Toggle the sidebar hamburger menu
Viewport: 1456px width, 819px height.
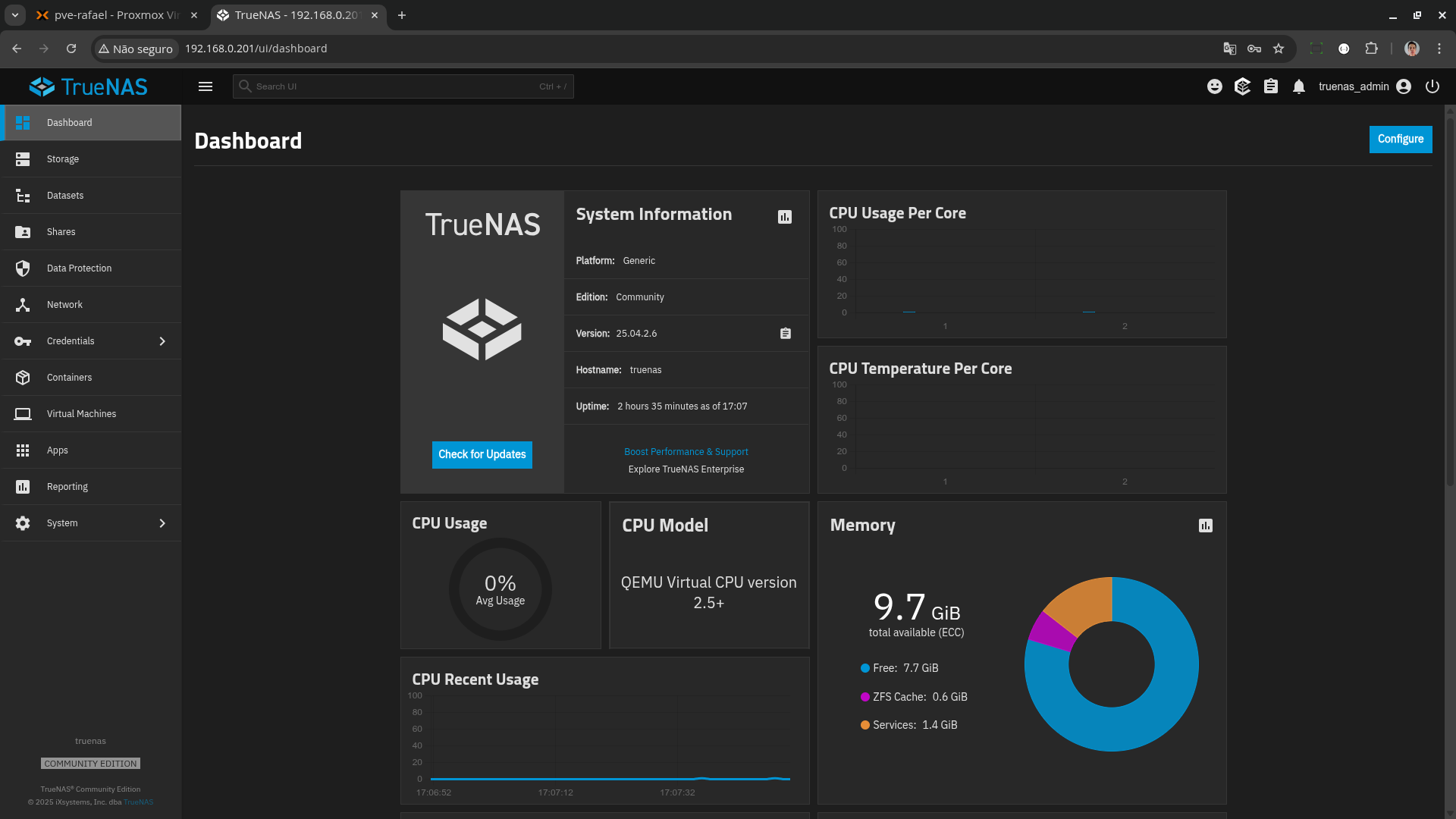coord(206,86)
